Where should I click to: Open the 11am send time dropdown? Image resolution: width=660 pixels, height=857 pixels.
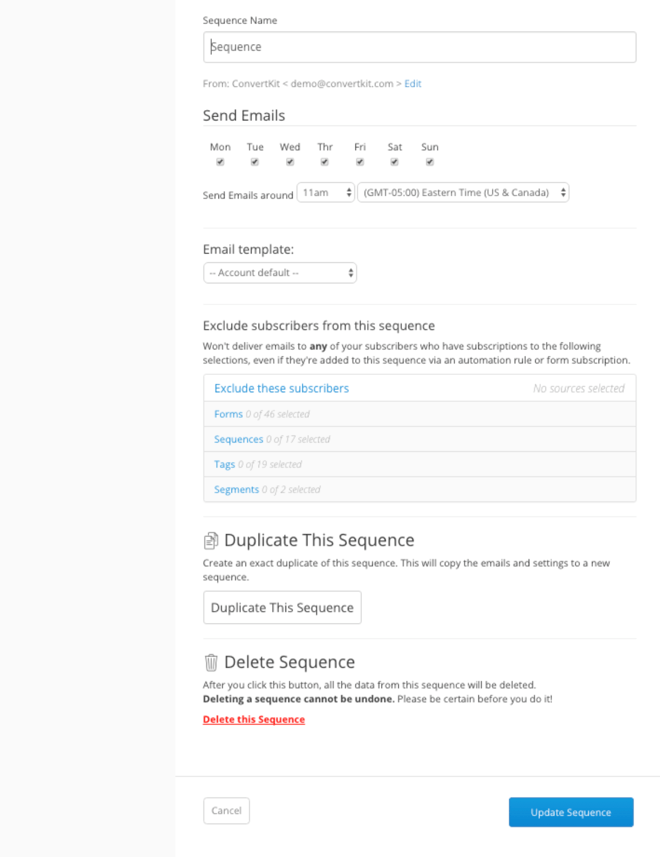(326, 192)
